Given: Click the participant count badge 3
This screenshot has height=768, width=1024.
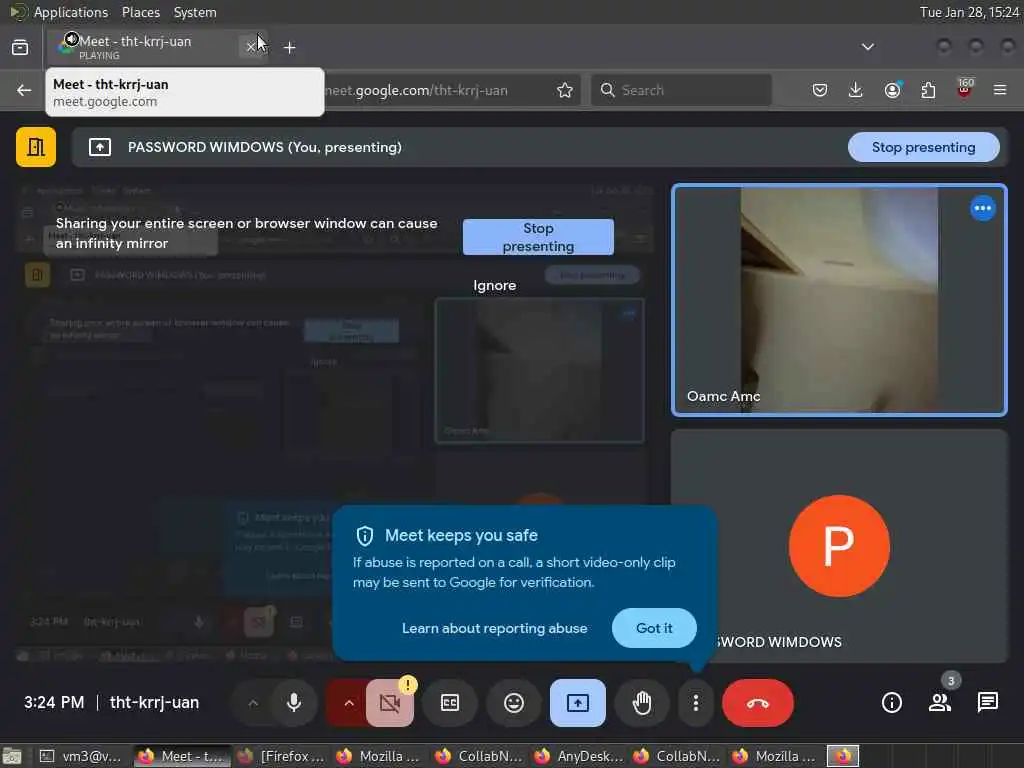Looking at the screenshot, I should pos(951,680).
